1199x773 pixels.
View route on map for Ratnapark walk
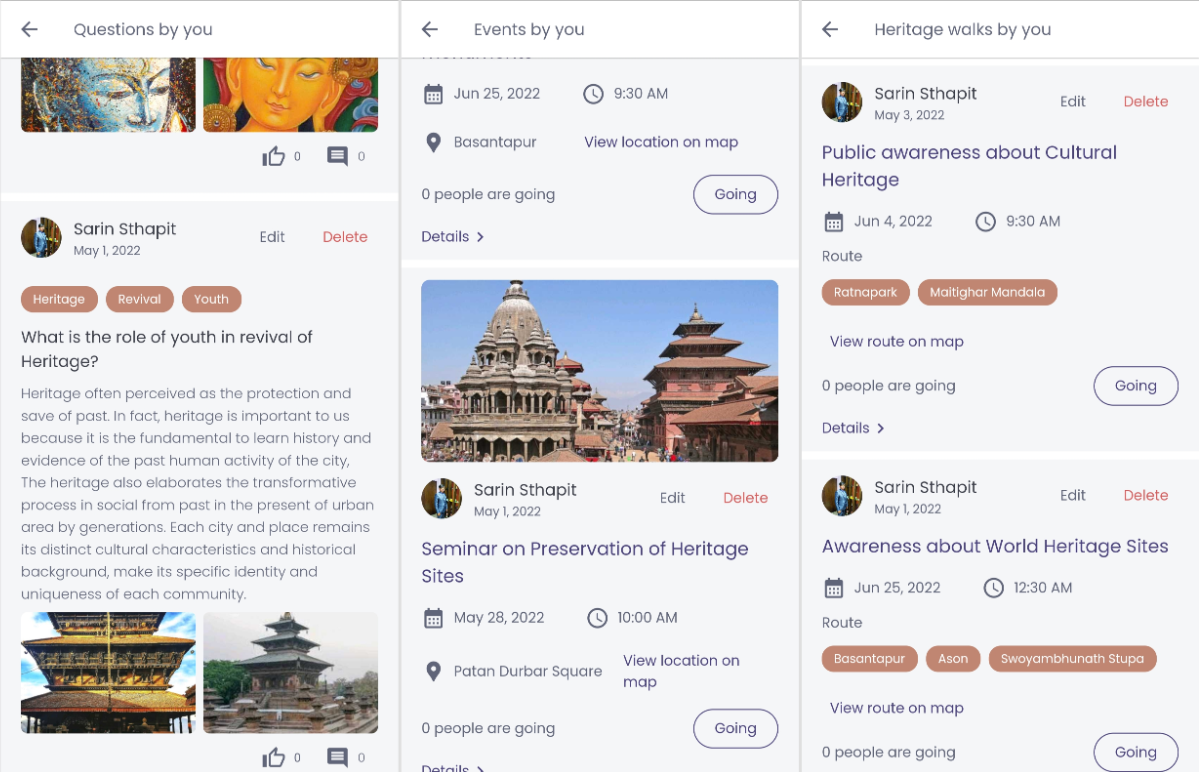(896, 342)
